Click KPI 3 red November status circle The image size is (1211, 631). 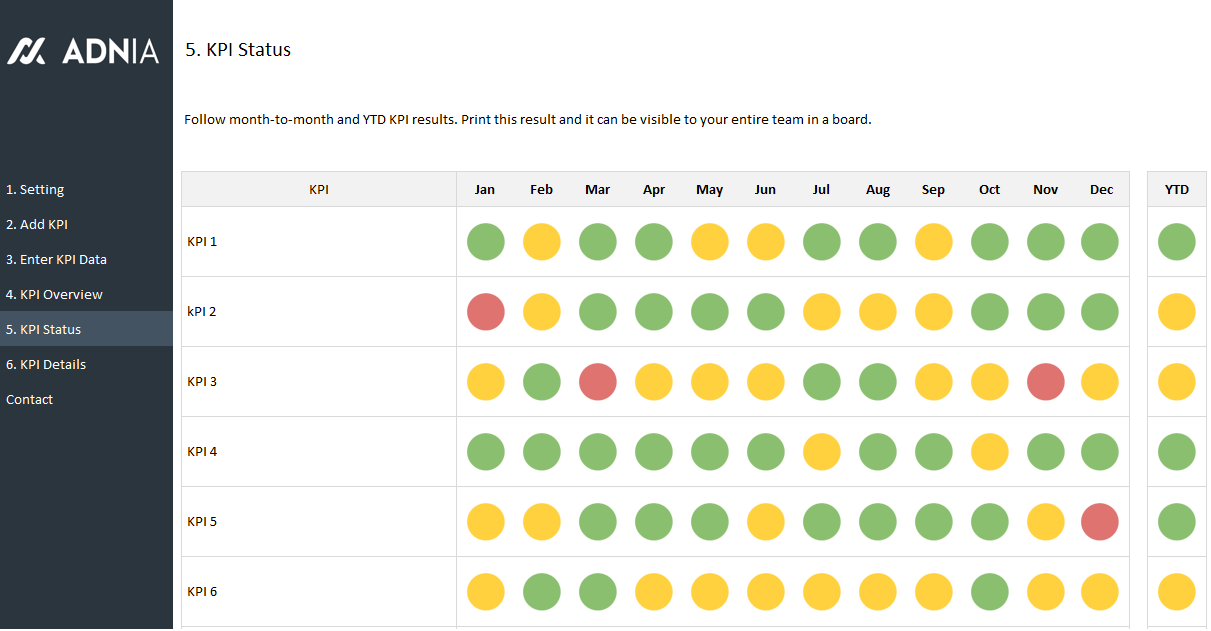coord(1046,382)
